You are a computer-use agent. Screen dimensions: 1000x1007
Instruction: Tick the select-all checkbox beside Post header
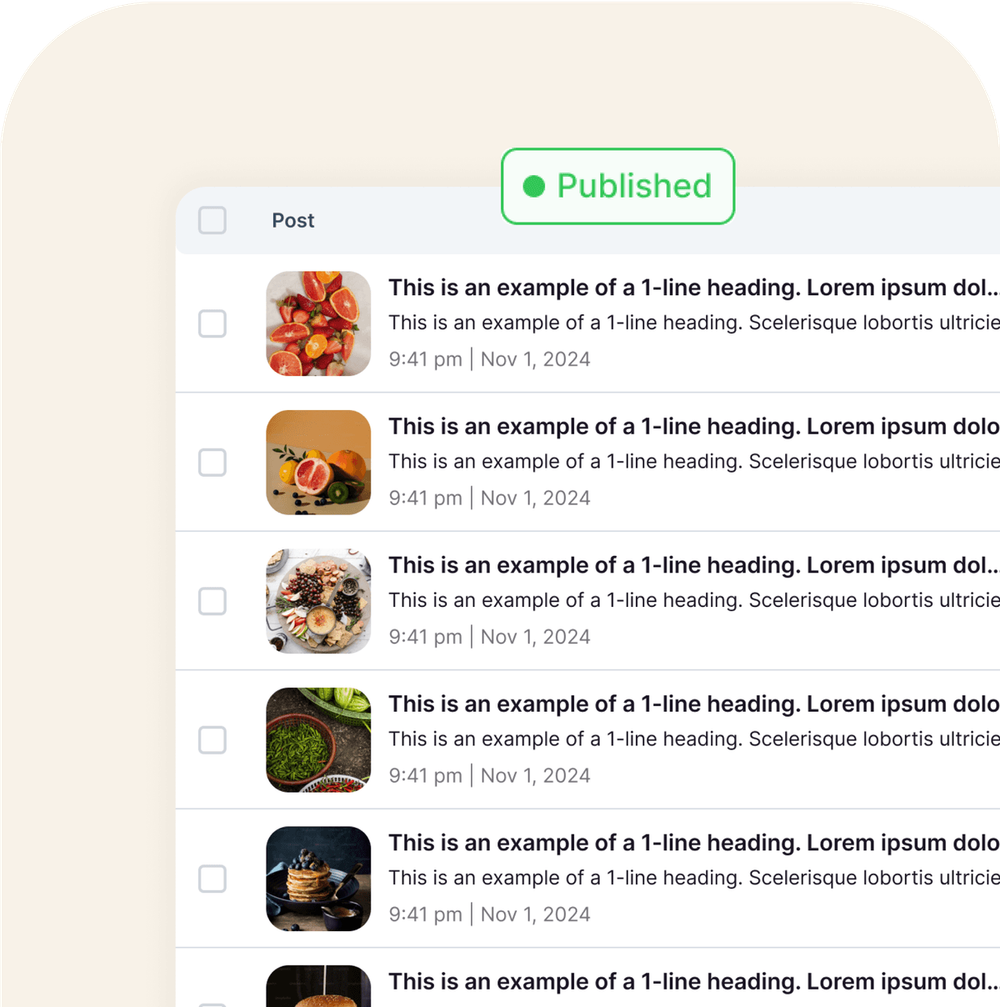[x=212, y=220]
